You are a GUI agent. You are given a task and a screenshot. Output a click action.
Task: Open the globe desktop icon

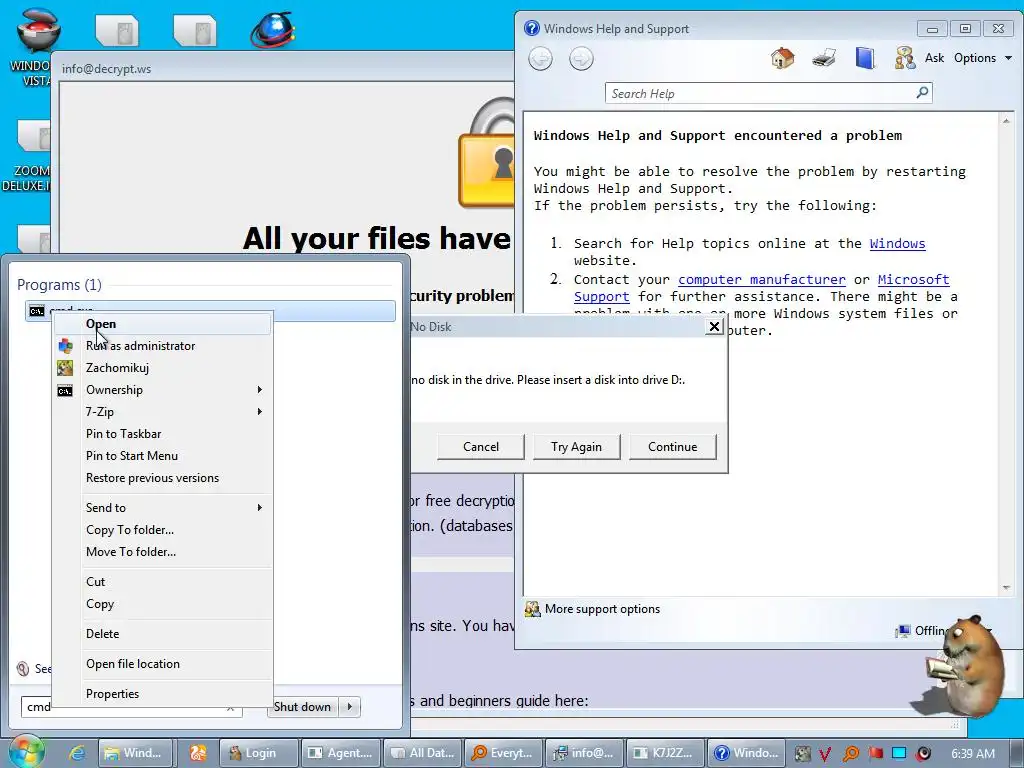pos(273,29)
